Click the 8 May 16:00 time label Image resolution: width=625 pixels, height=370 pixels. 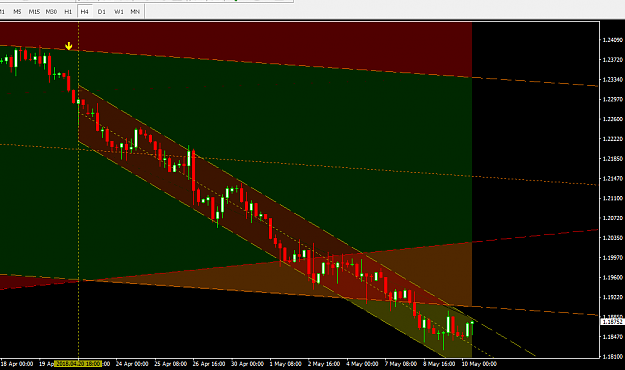(439, 364)
